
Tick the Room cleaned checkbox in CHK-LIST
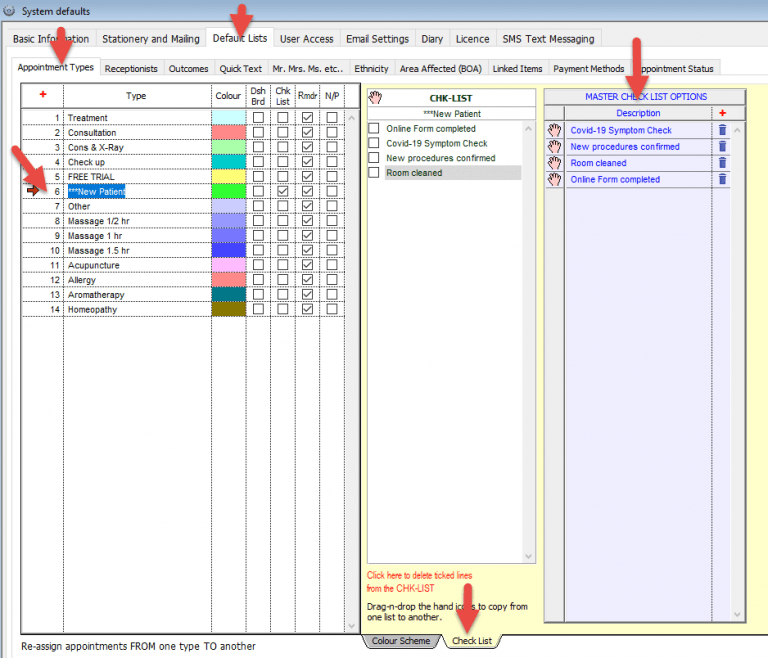click(x=374, y=172)
